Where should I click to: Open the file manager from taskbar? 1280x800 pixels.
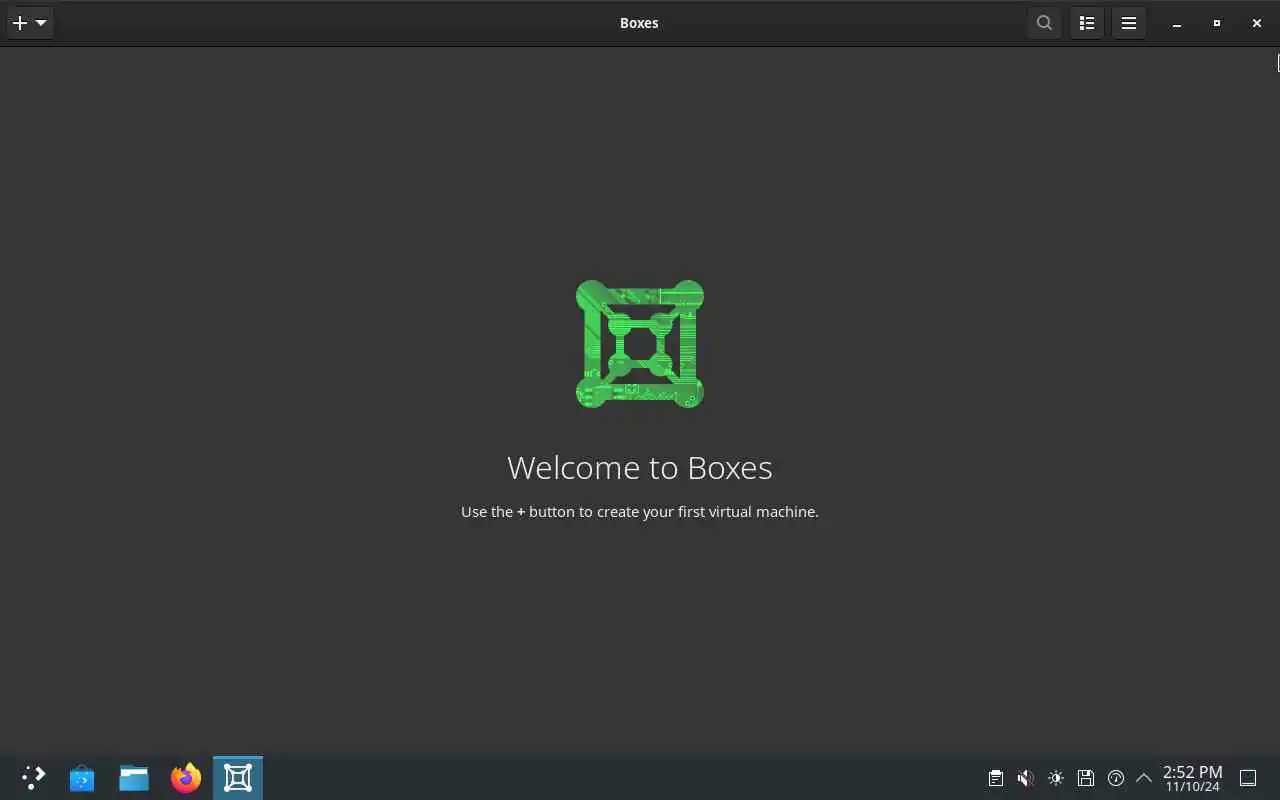(x=134, y=778)
